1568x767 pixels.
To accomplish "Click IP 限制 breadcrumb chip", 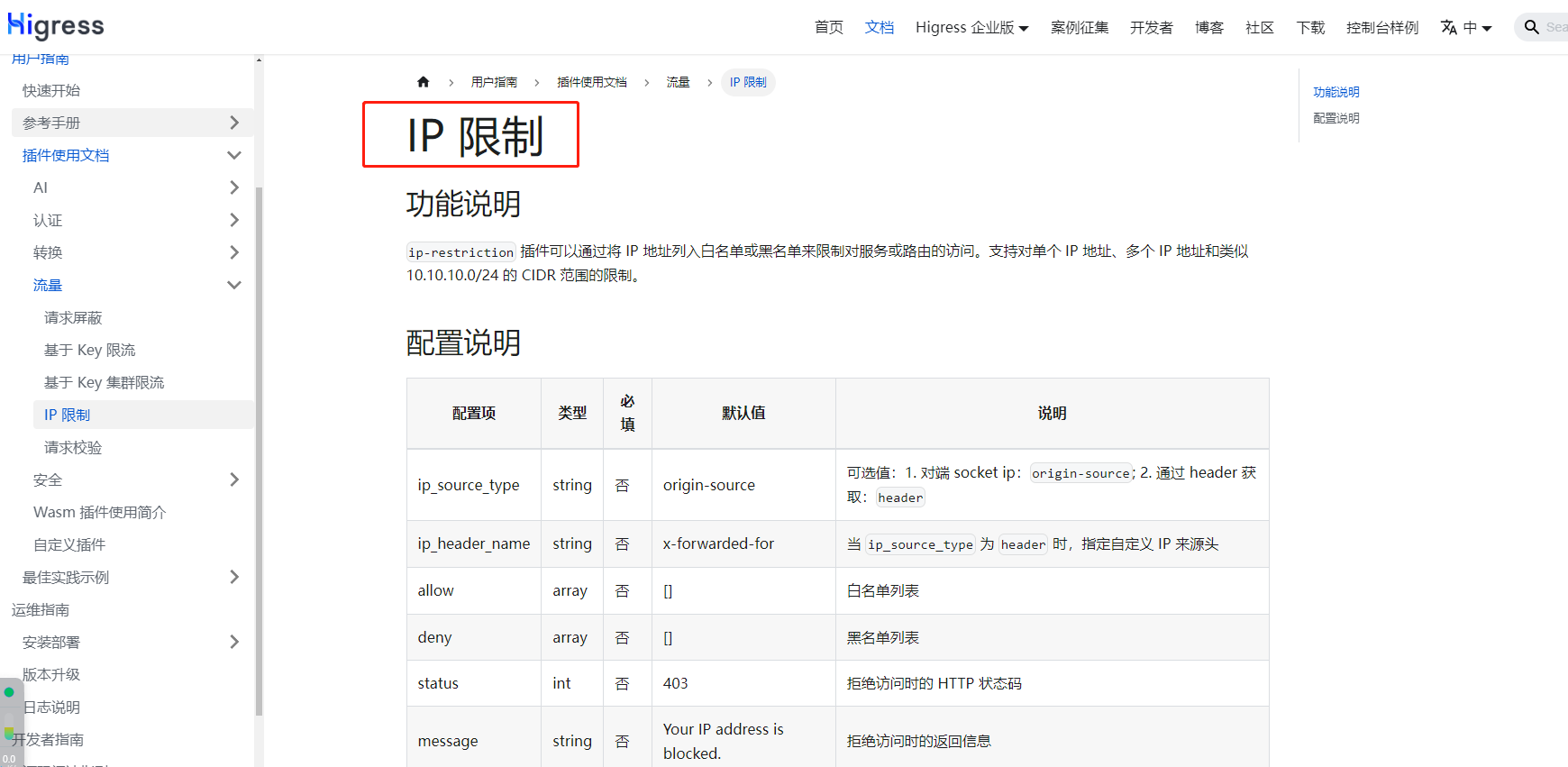I will (x=748, y=82).
